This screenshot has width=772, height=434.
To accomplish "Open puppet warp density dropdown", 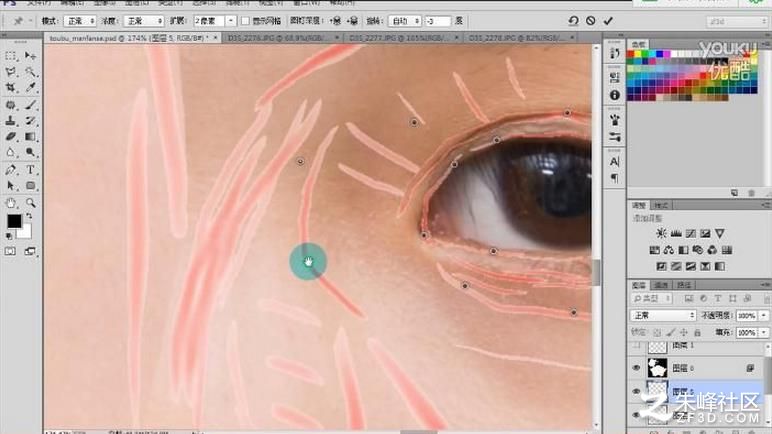I will coord(143,21).
